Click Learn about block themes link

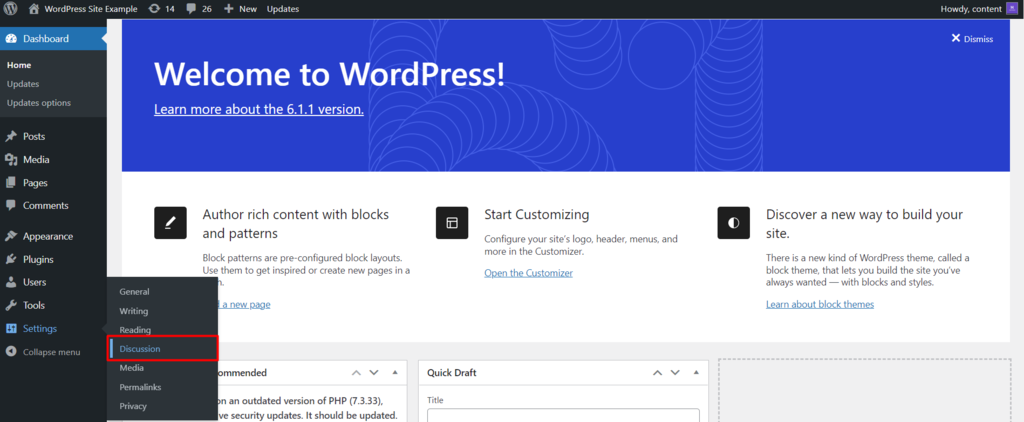click(x=819, y=304)
